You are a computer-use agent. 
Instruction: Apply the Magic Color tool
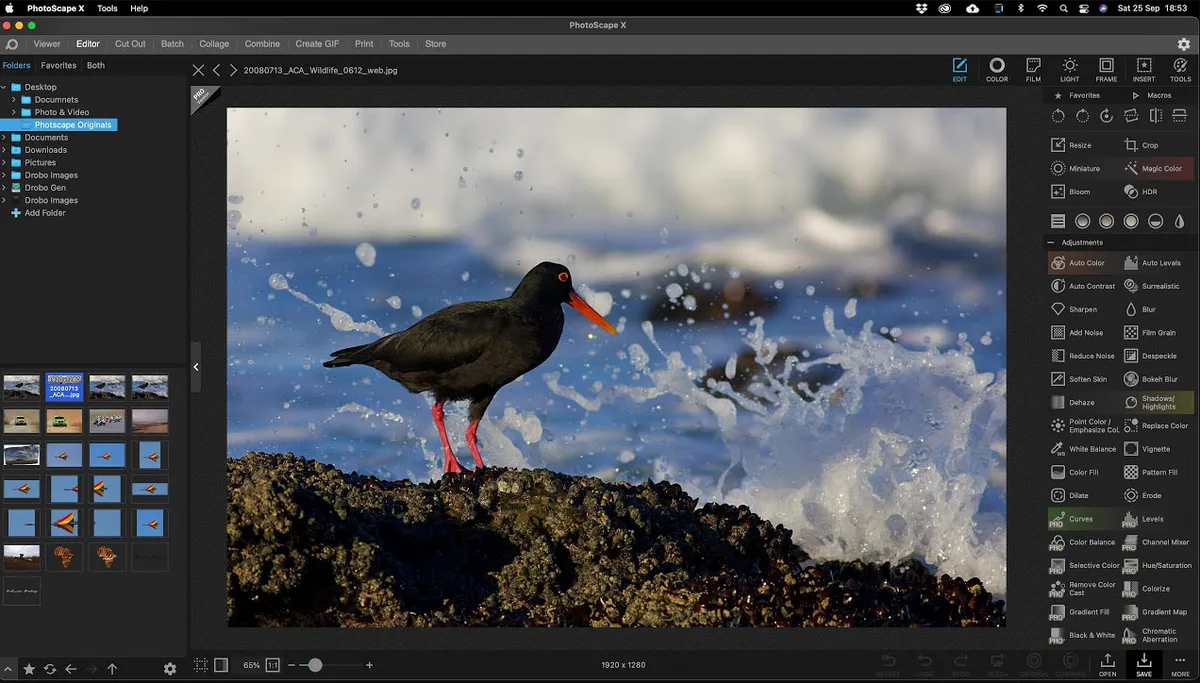point(1153,169)
